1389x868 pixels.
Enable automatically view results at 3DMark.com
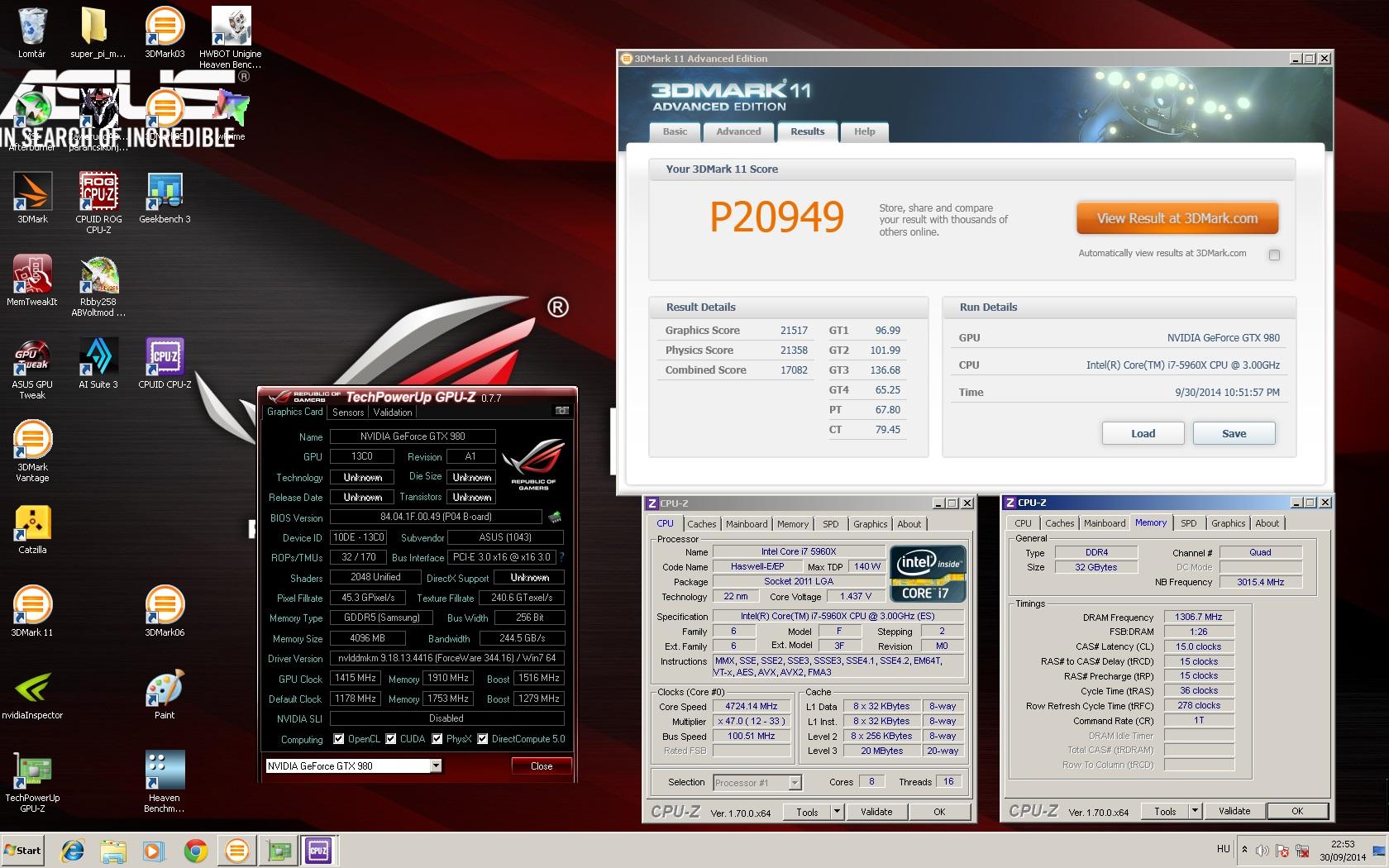(1274, 255)
